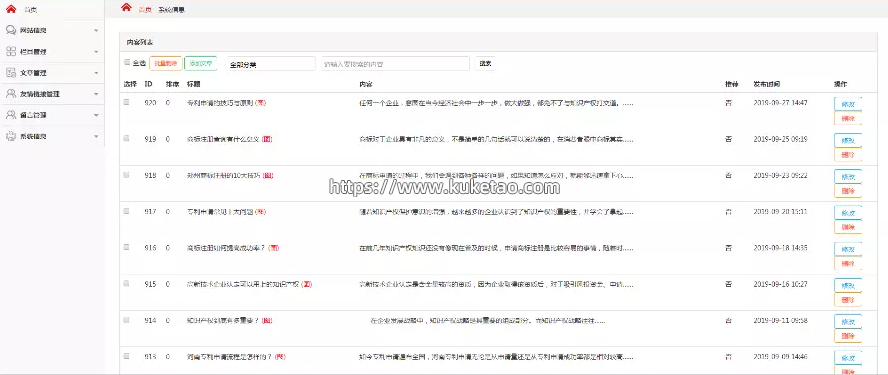Expand the 文章管理 sidebar arrow
The image size is (888, 375).
96,73
